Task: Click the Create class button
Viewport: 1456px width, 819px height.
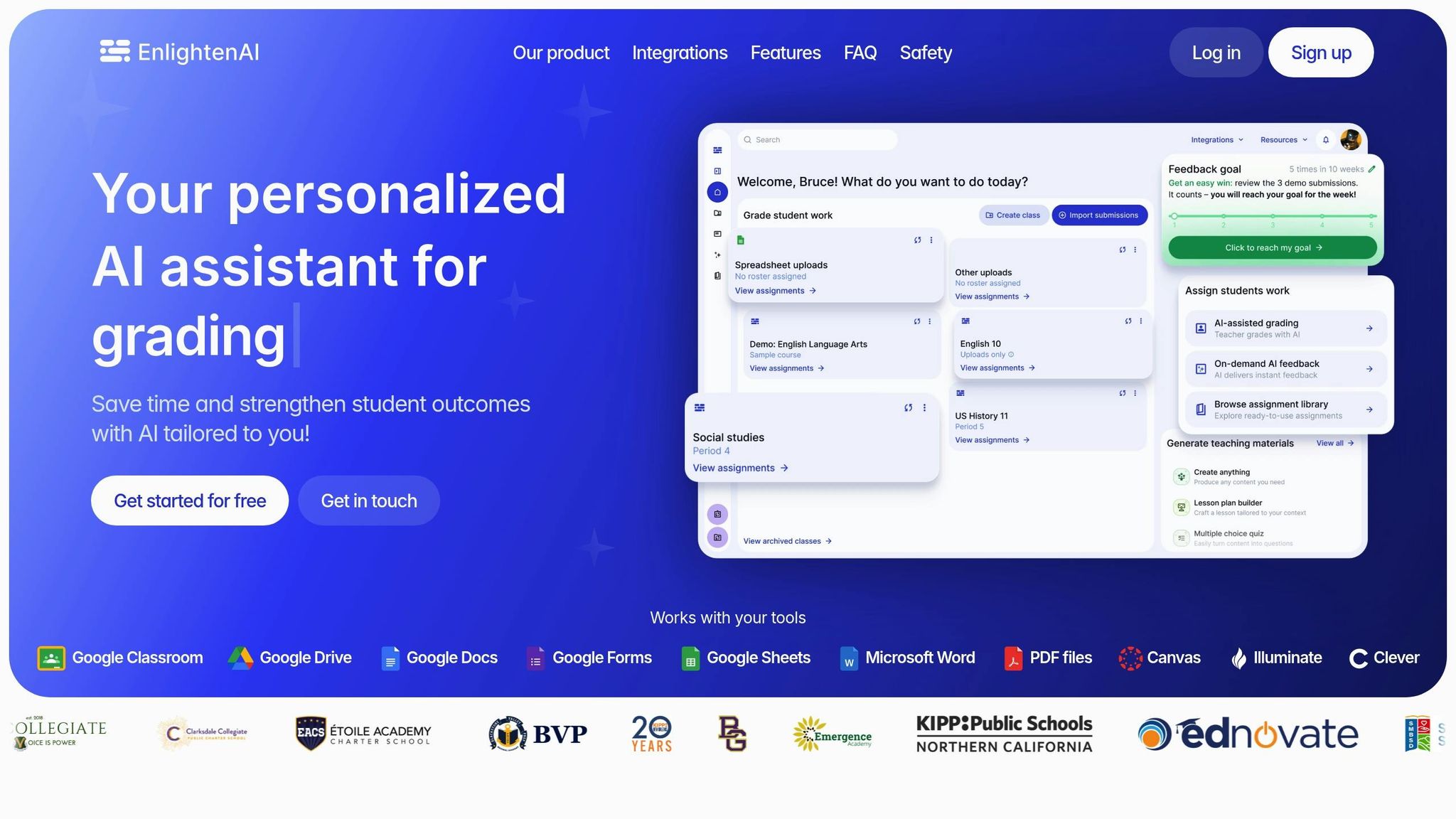Action: coord(1013,215)
